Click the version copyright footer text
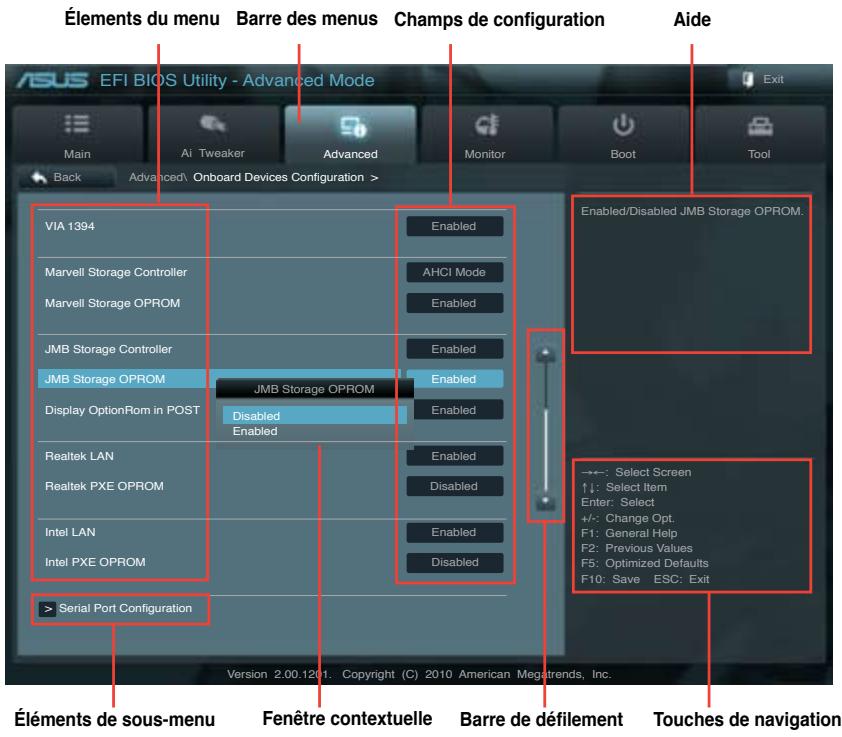Screen dimensions: 842x737 419,674
